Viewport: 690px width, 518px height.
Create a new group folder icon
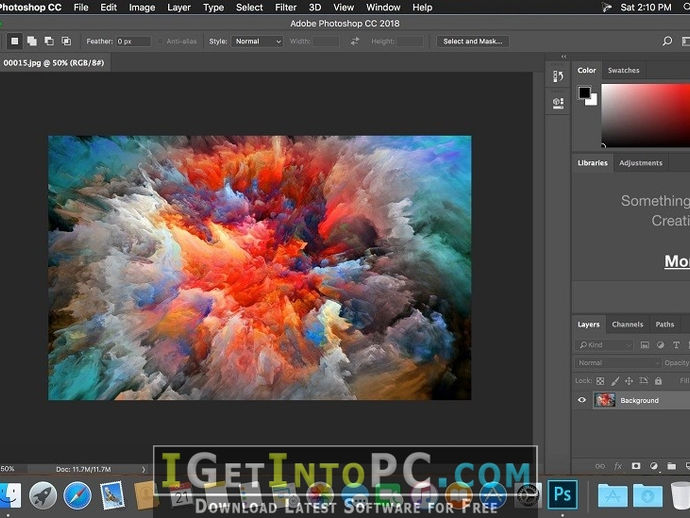coord(672,466)
